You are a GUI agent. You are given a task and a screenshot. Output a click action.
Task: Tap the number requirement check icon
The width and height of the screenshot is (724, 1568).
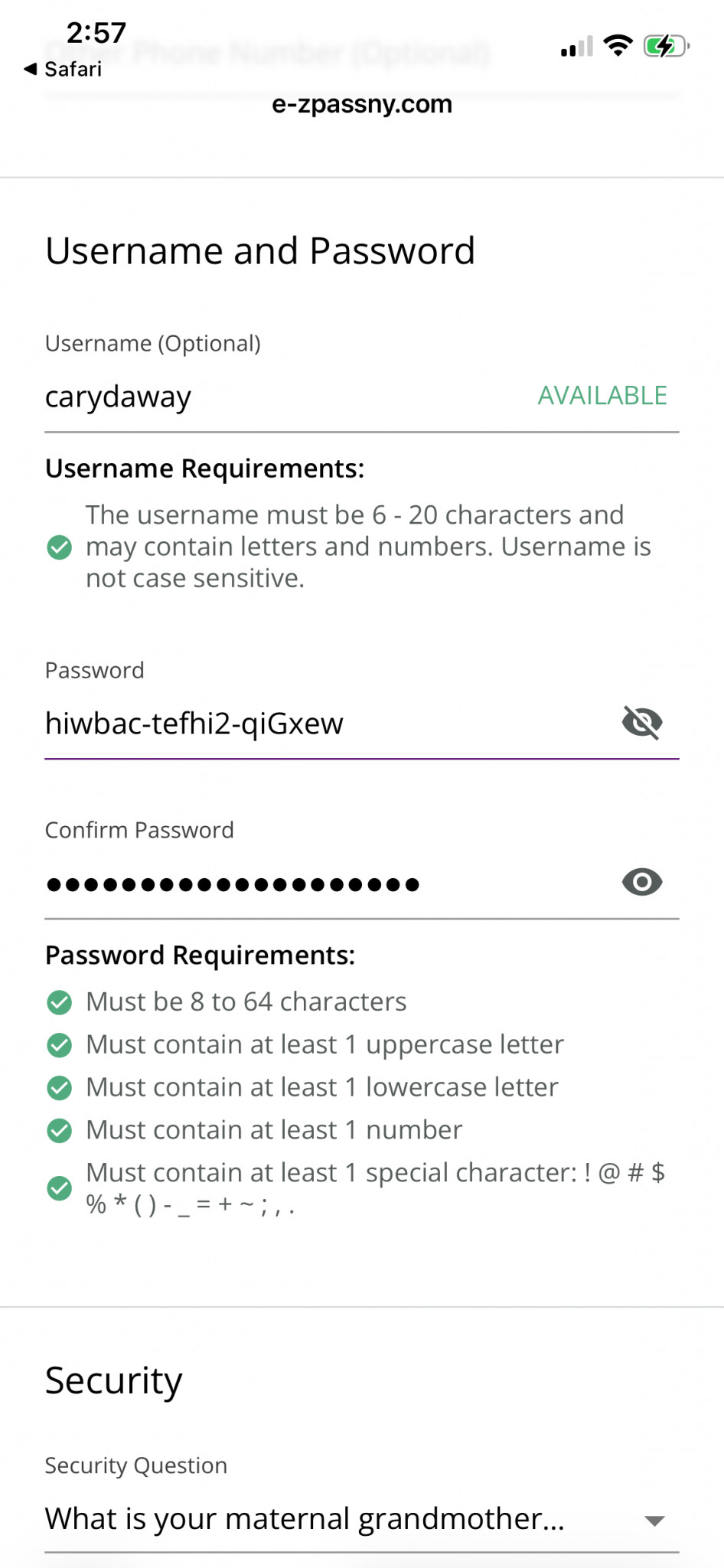click(60, 1131)
